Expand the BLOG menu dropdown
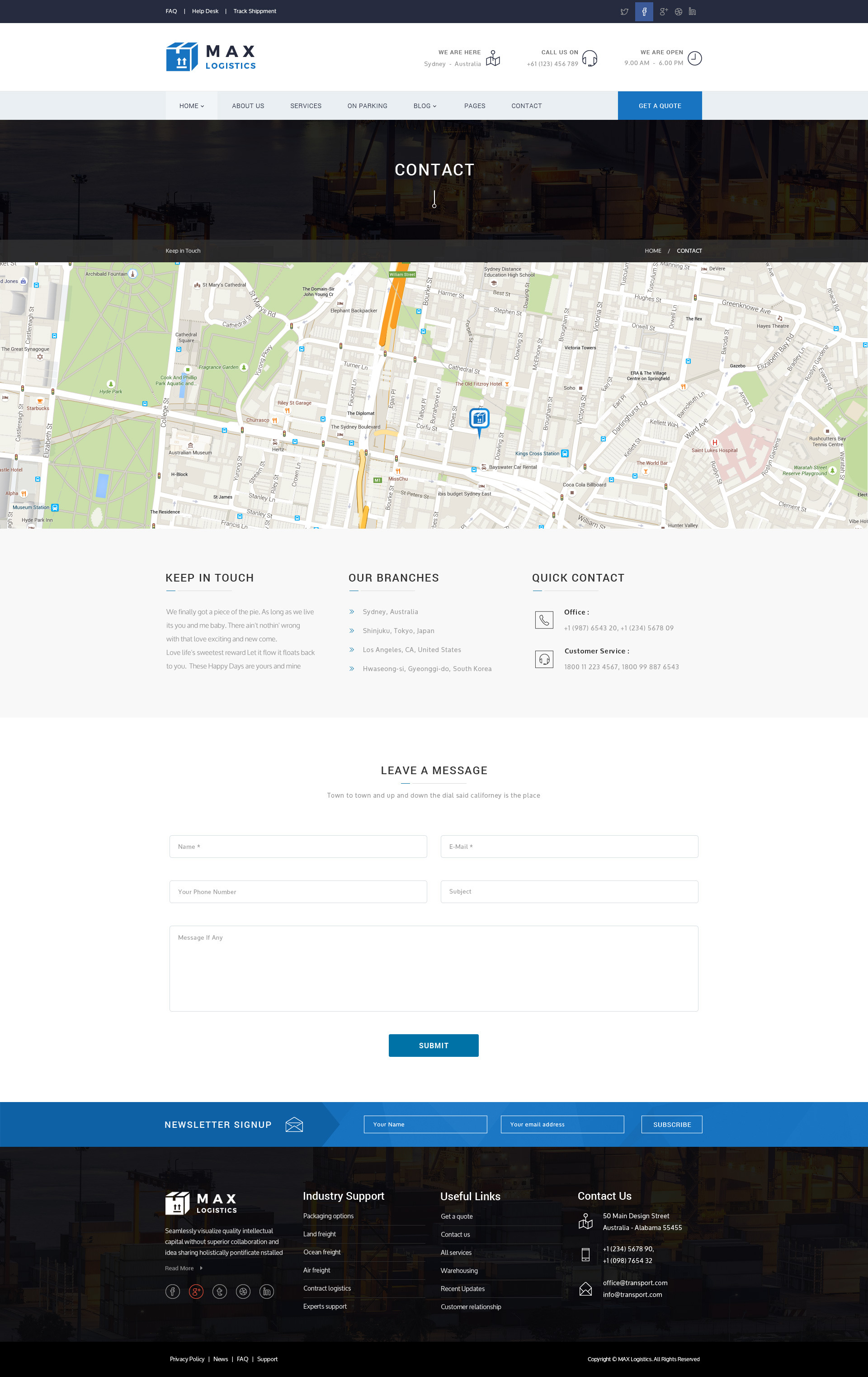The image size is (868, 1377). 425,106
